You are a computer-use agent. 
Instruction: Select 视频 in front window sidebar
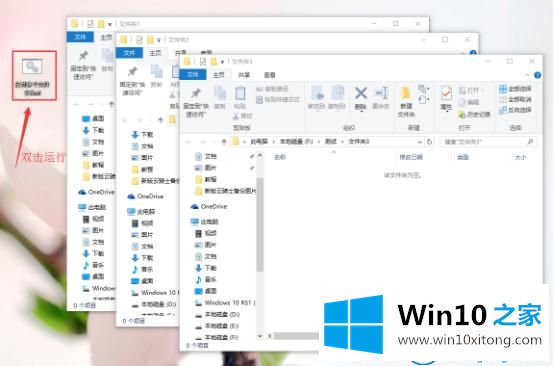click(x=206, y=233)
